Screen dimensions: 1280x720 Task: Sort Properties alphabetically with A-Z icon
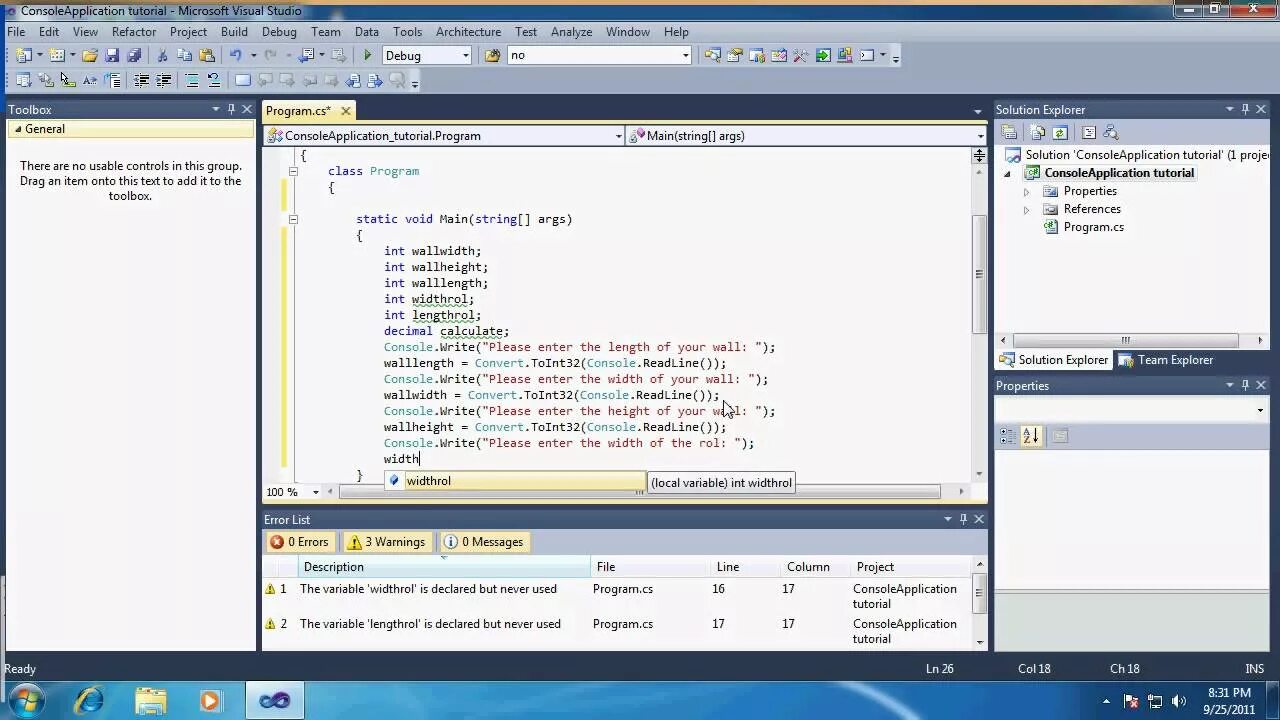tap(1031, 436)
